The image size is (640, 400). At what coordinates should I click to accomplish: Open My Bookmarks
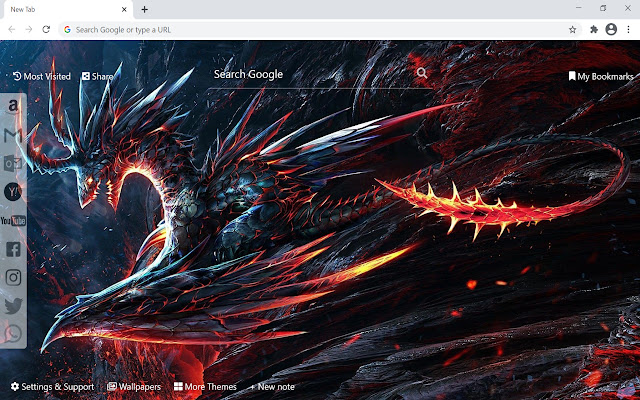(601, 76)
